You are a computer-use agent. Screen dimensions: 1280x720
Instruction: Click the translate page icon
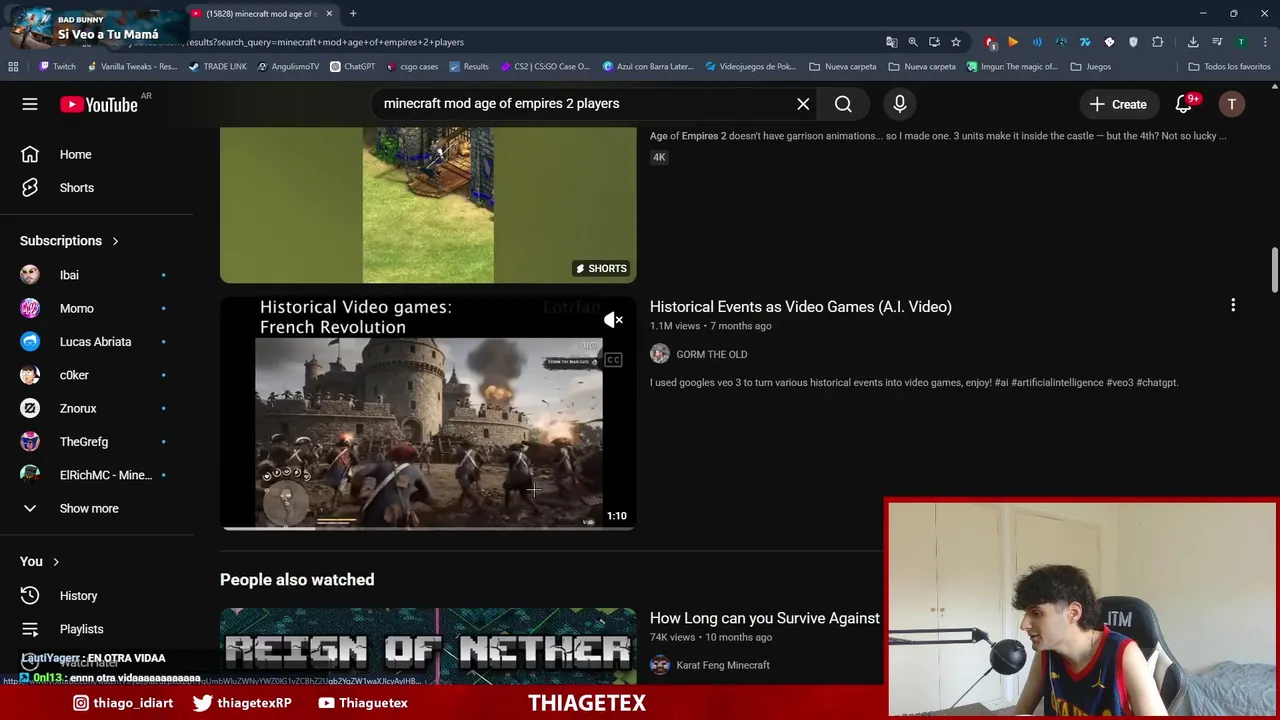[891, 42]
